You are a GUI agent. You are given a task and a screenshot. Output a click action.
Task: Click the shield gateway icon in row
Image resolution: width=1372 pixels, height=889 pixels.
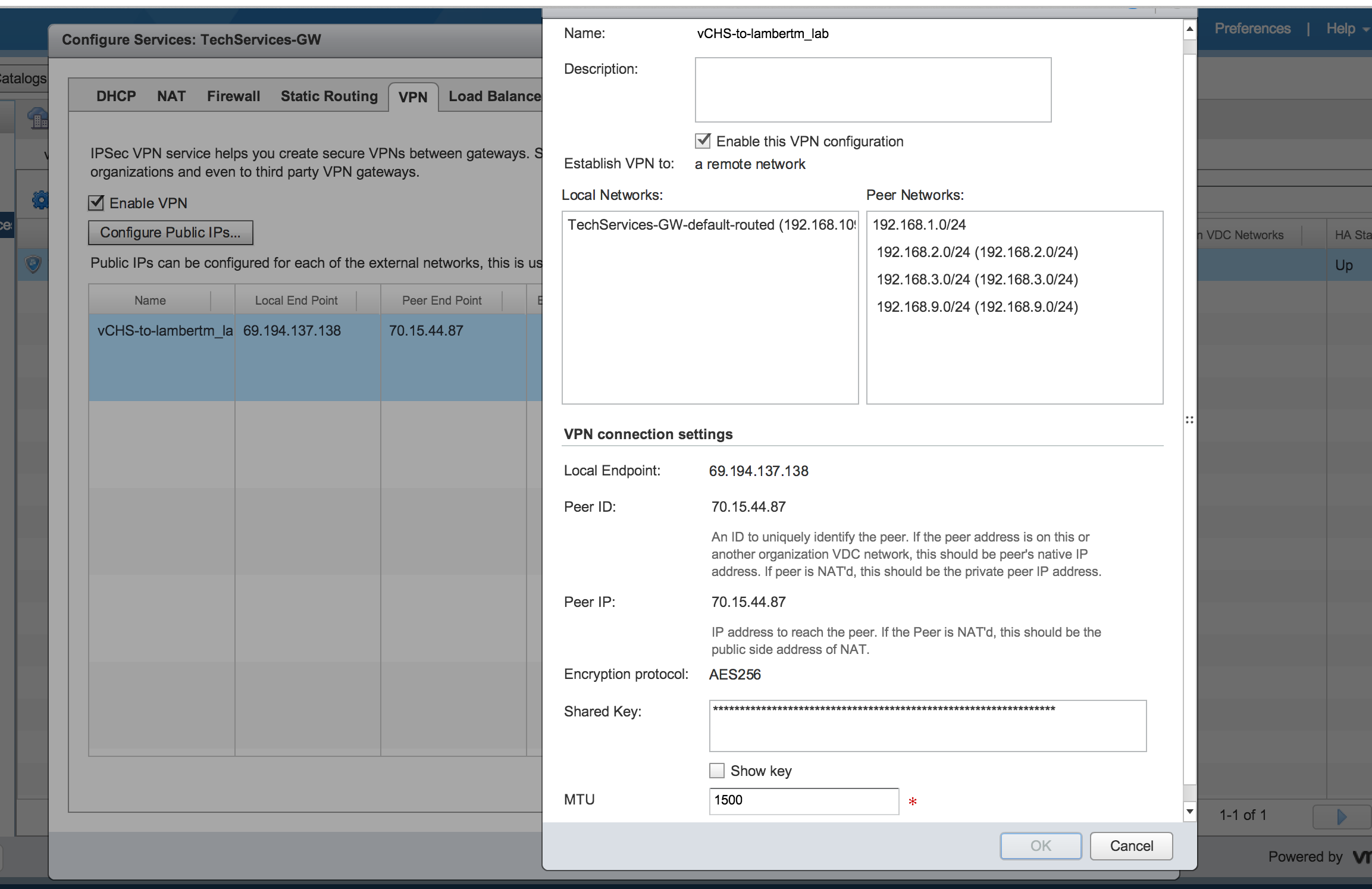(33, 264)
